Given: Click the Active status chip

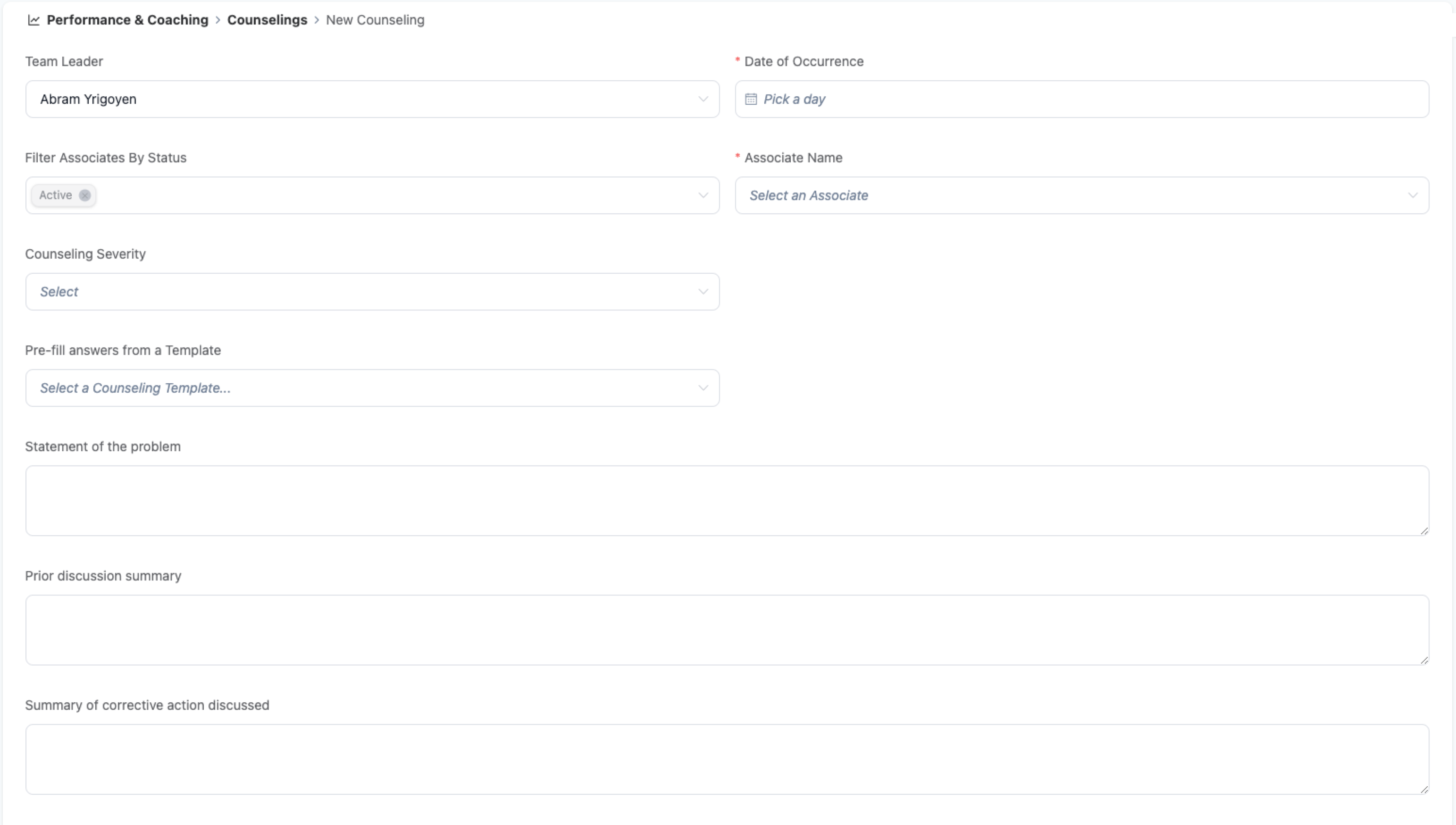Looking at the screenshot, I should (x=56, y=195).
